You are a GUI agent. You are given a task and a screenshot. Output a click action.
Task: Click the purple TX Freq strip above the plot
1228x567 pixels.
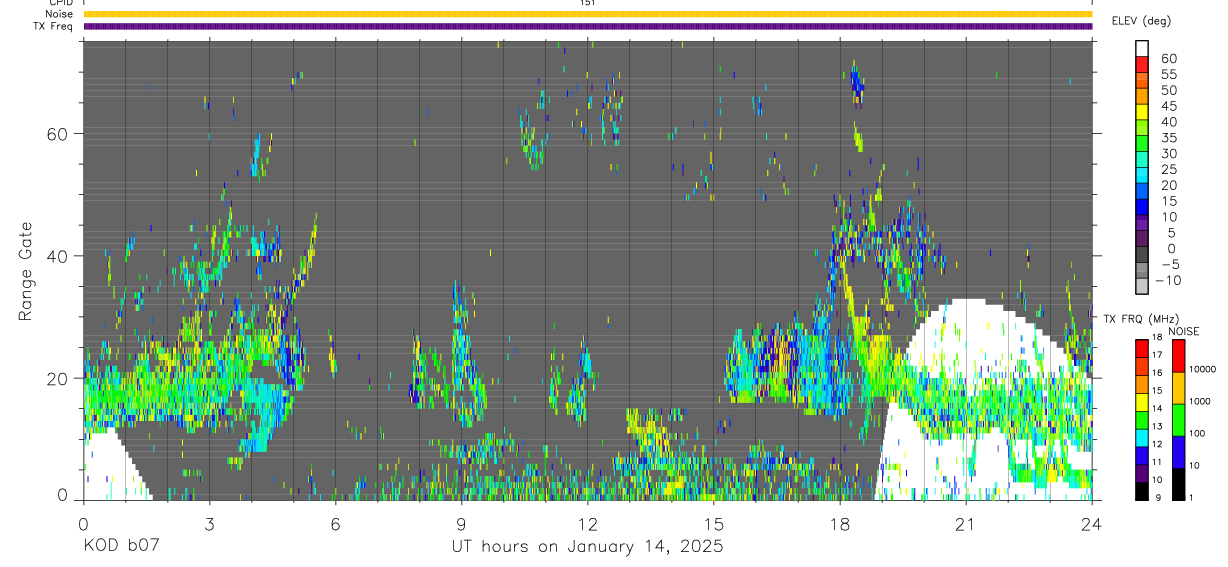pos(587,26)
